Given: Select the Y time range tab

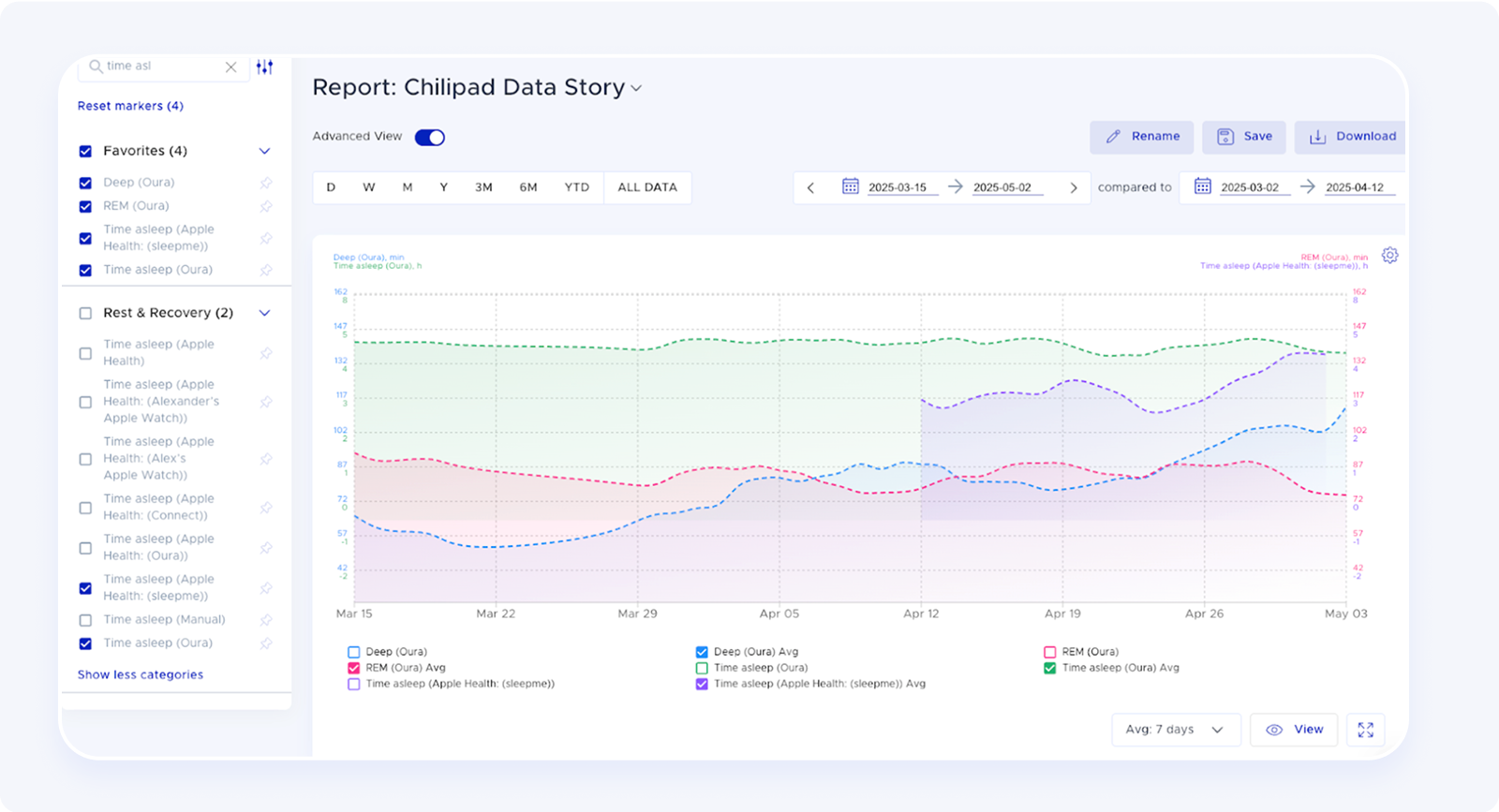Looking at the screenshot, I should (x=444, y=187).
